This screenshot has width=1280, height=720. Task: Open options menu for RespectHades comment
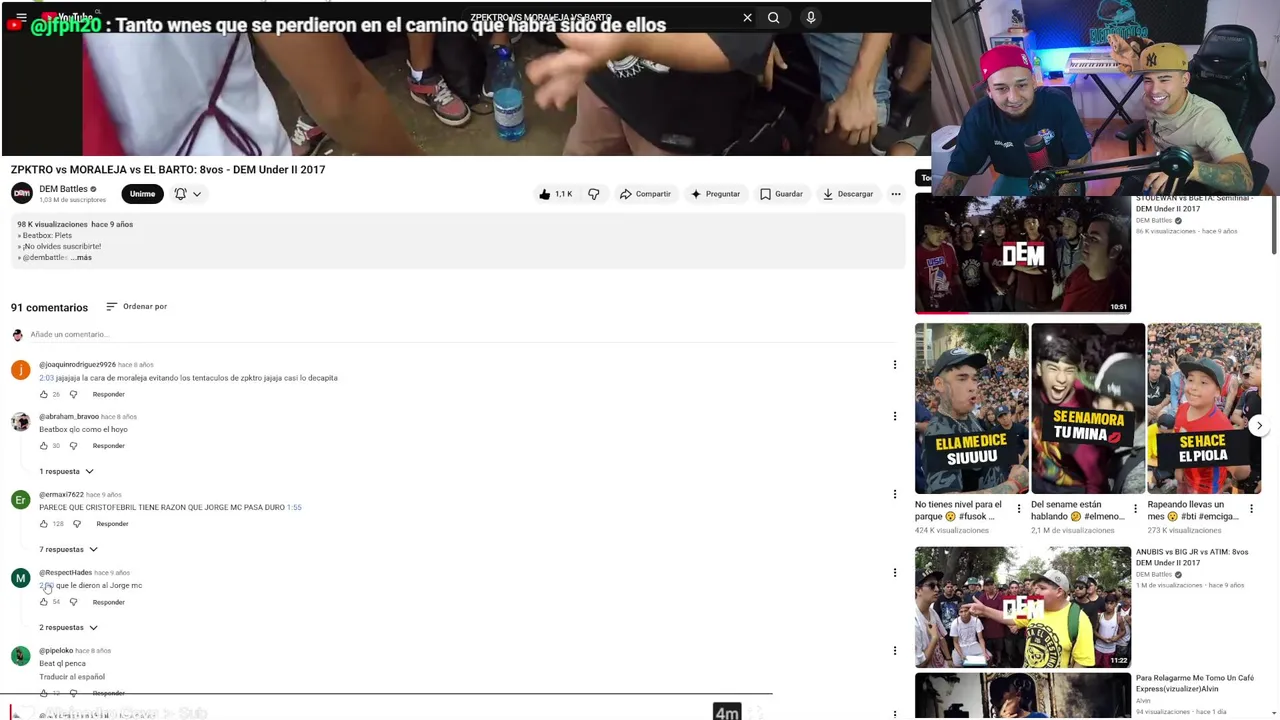[x=895, y=573]
